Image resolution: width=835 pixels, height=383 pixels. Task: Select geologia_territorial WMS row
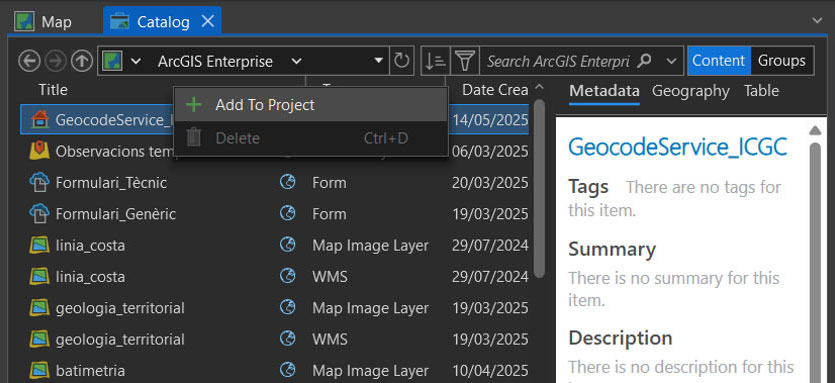point(275,339)
